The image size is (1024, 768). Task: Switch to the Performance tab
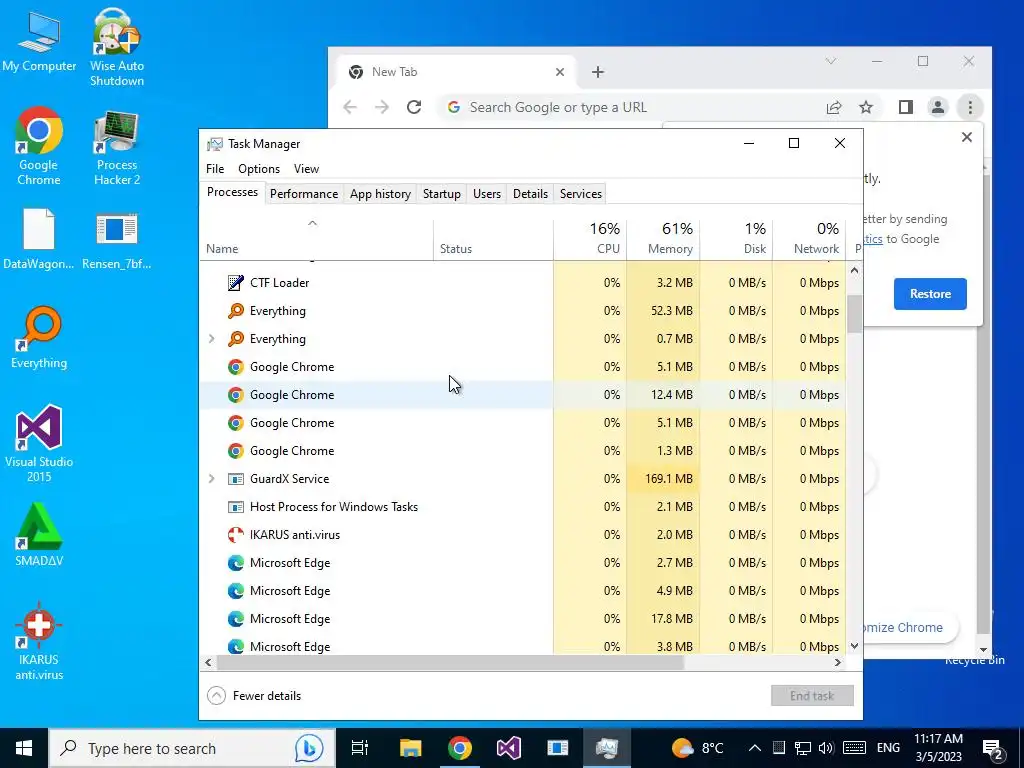[304, 194]
